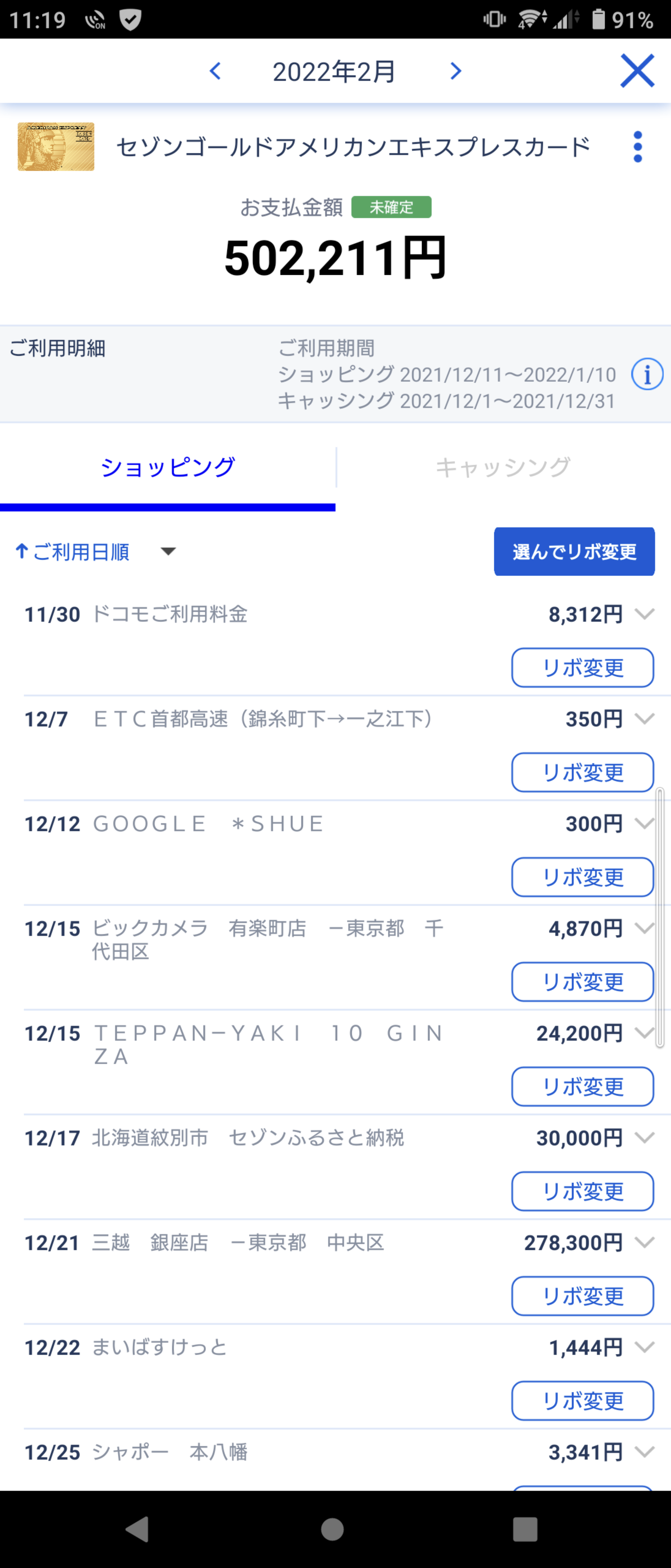
Task: Click the vertical scrollbar beside the list
Action: (660, 917)
